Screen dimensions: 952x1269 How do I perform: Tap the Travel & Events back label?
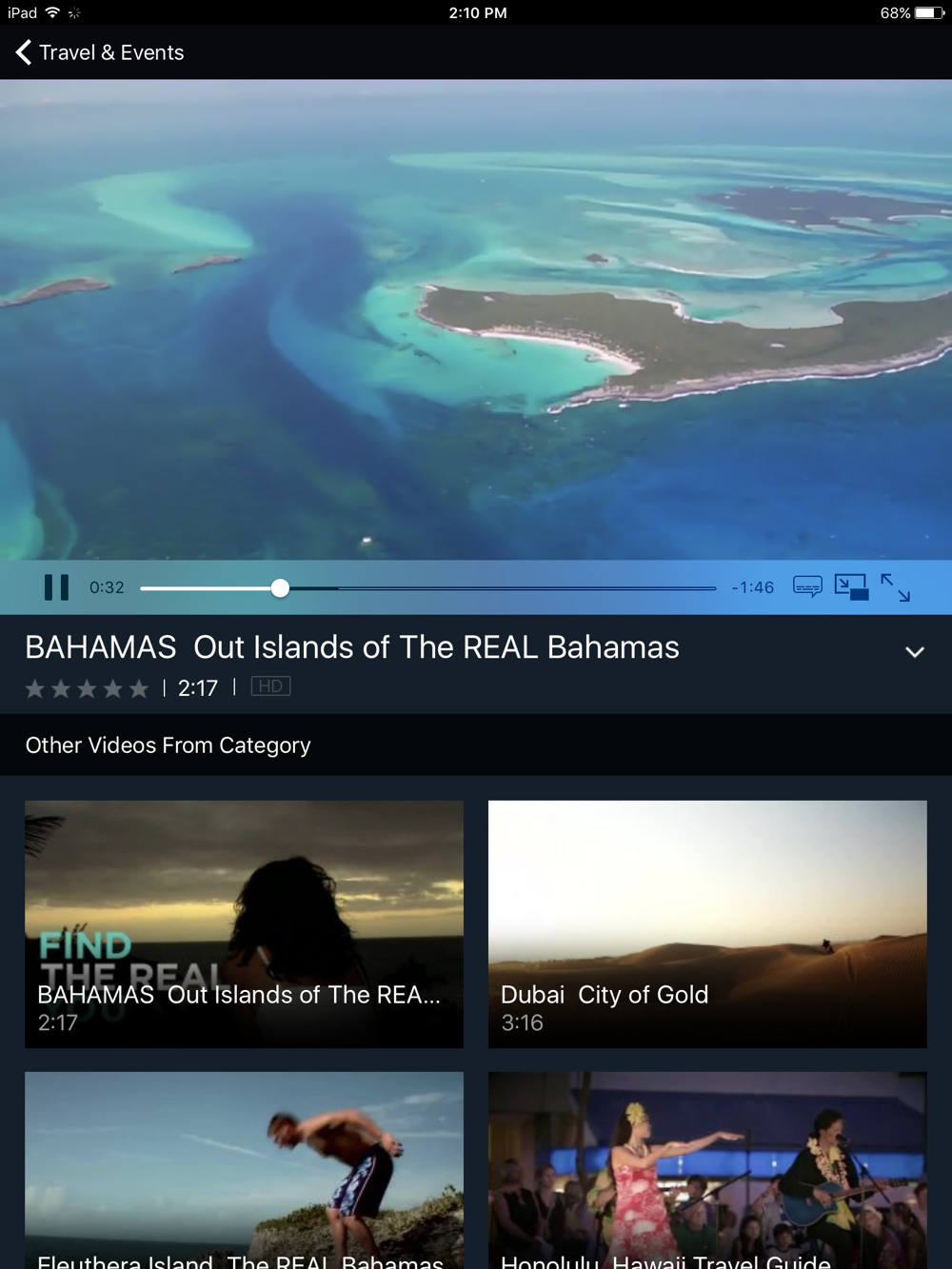coord(111,52)
